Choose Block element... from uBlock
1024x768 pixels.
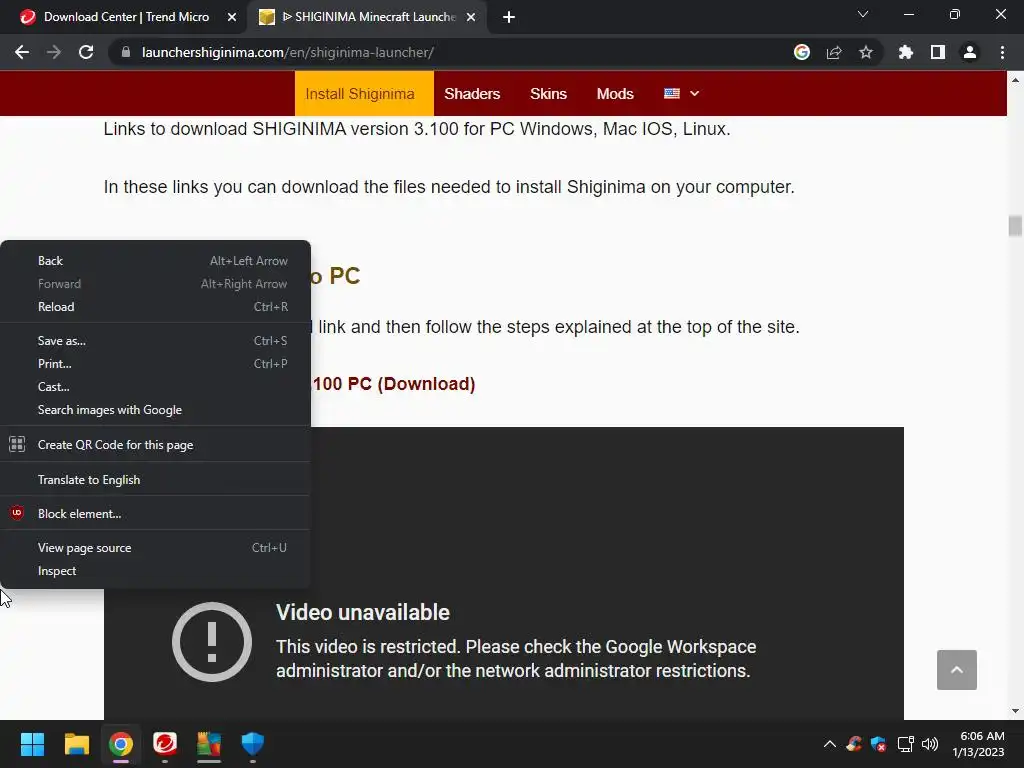pyautogui.click(x=155, y=514)
